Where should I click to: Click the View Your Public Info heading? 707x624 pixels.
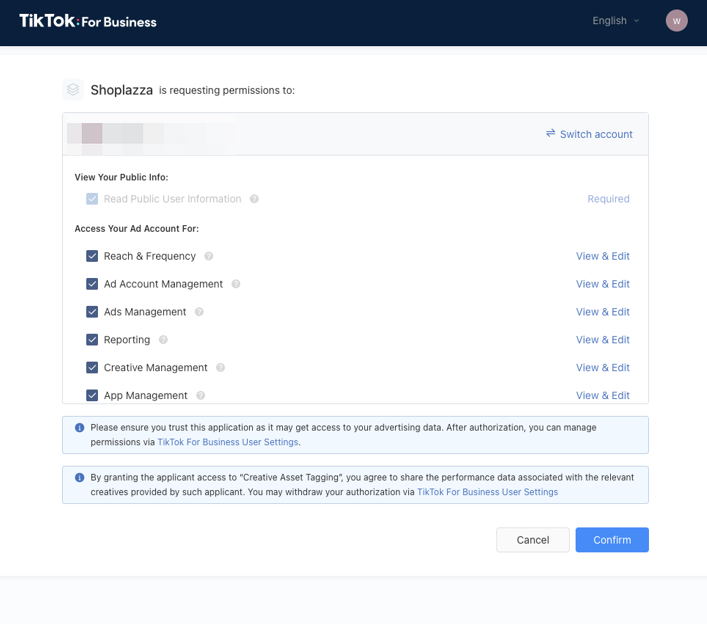click(x=121, y=177)
